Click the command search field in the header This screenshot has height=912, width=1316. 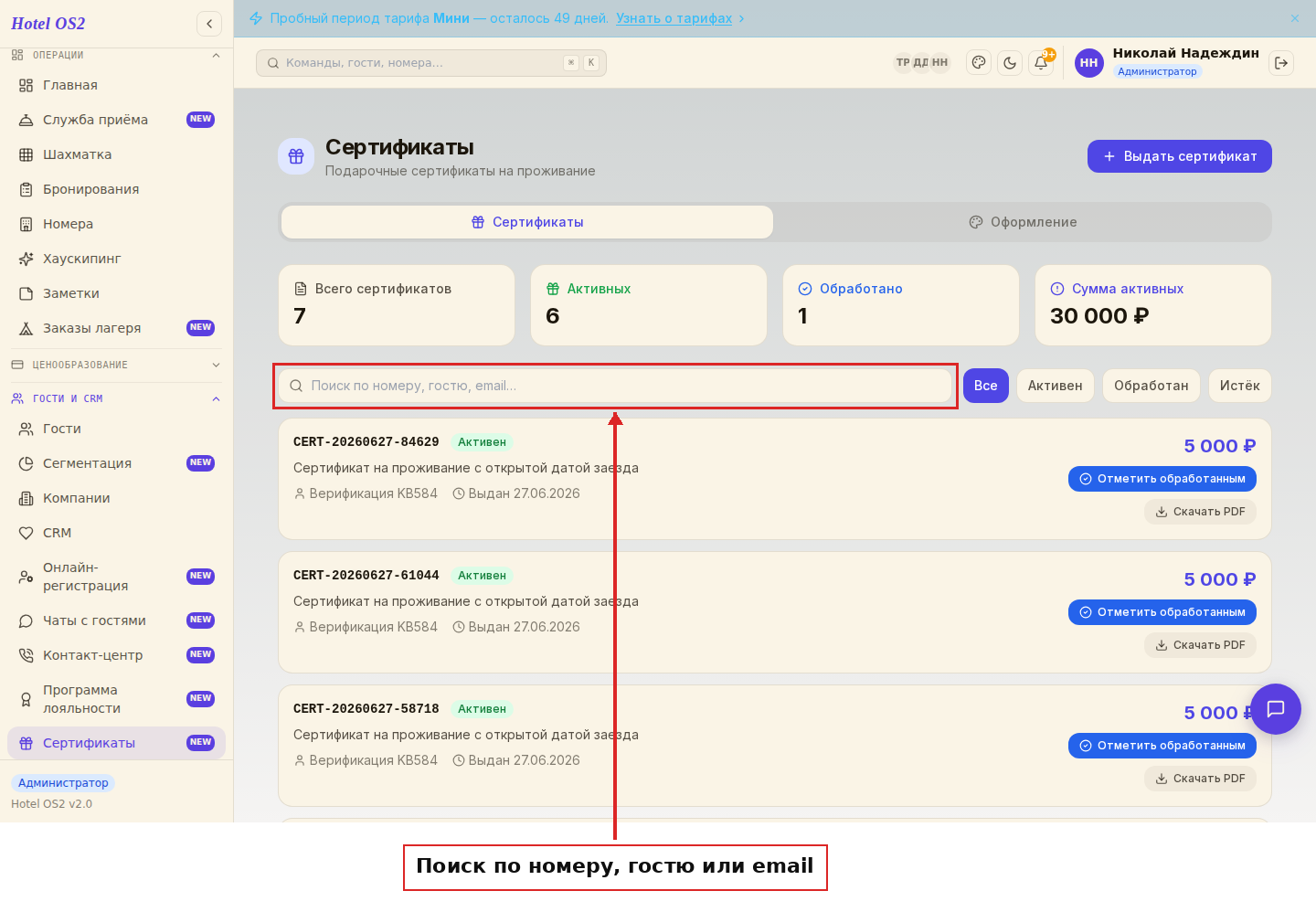[x=431, y=63]
